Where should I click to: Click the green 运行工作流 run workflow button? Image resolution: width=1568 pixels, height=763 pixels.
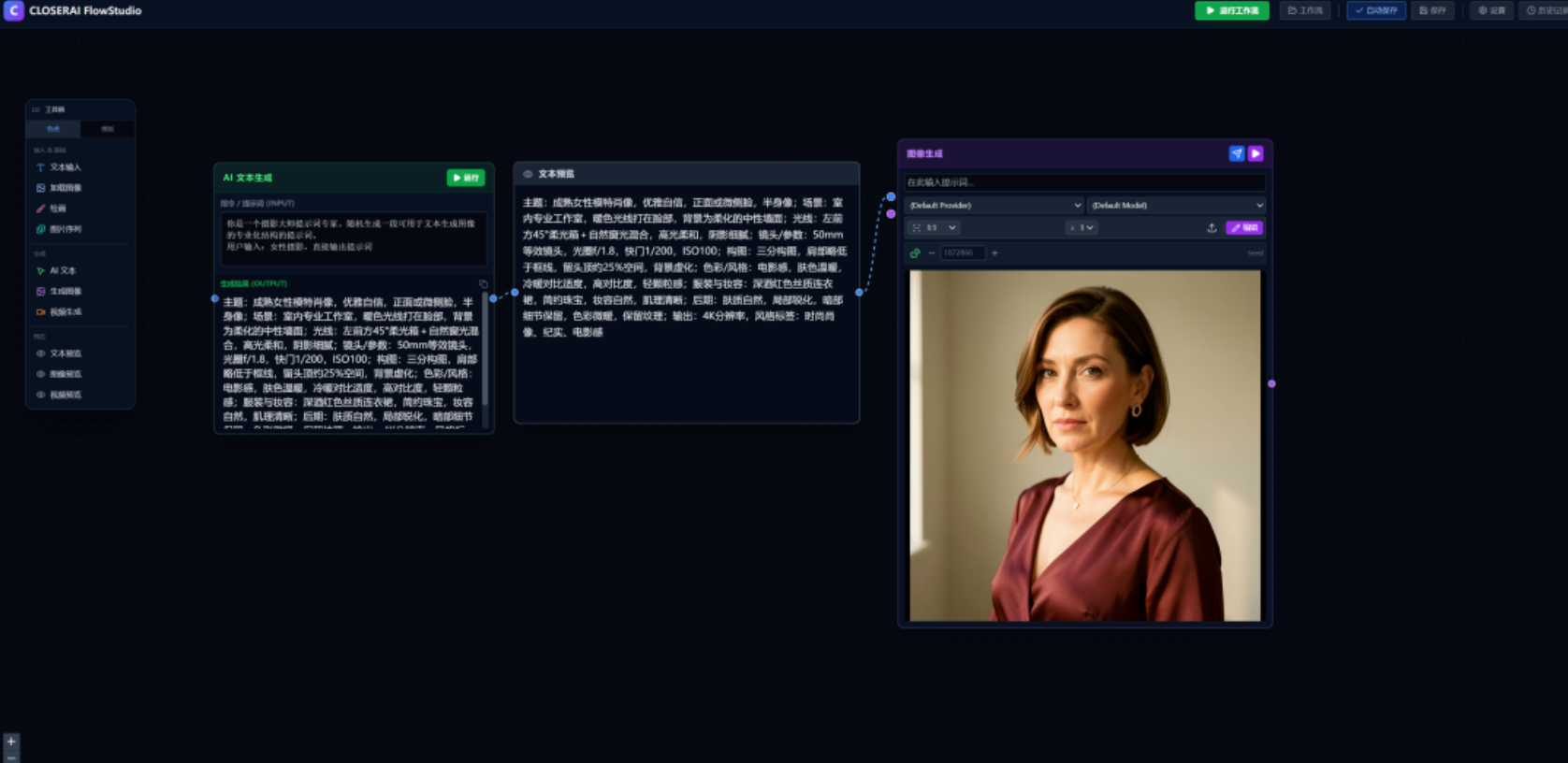pyautogui.click(x=1231, y=10)
